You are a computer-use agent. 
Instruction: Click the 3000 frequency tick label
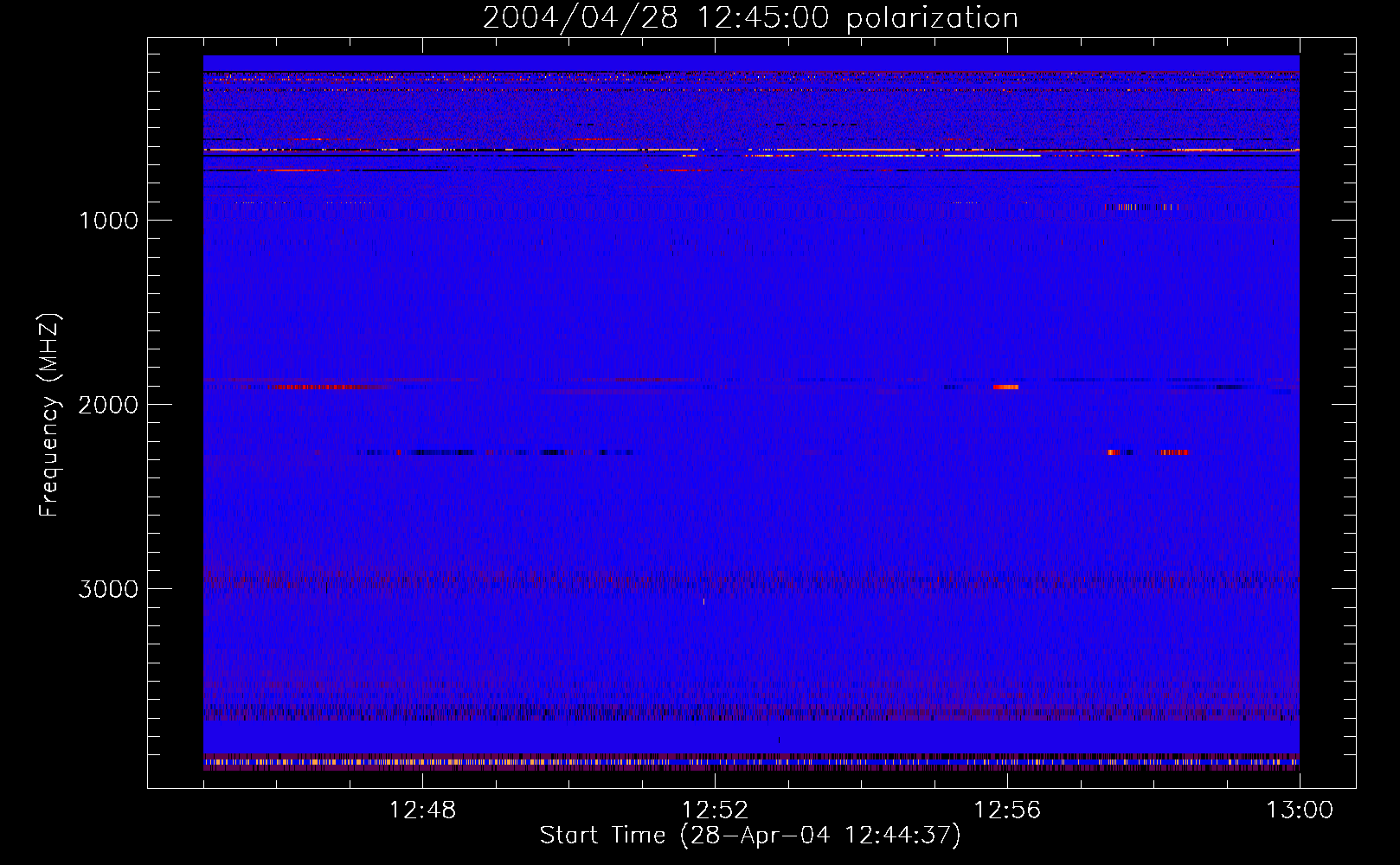pyautogui.click(x=108, y=589)
